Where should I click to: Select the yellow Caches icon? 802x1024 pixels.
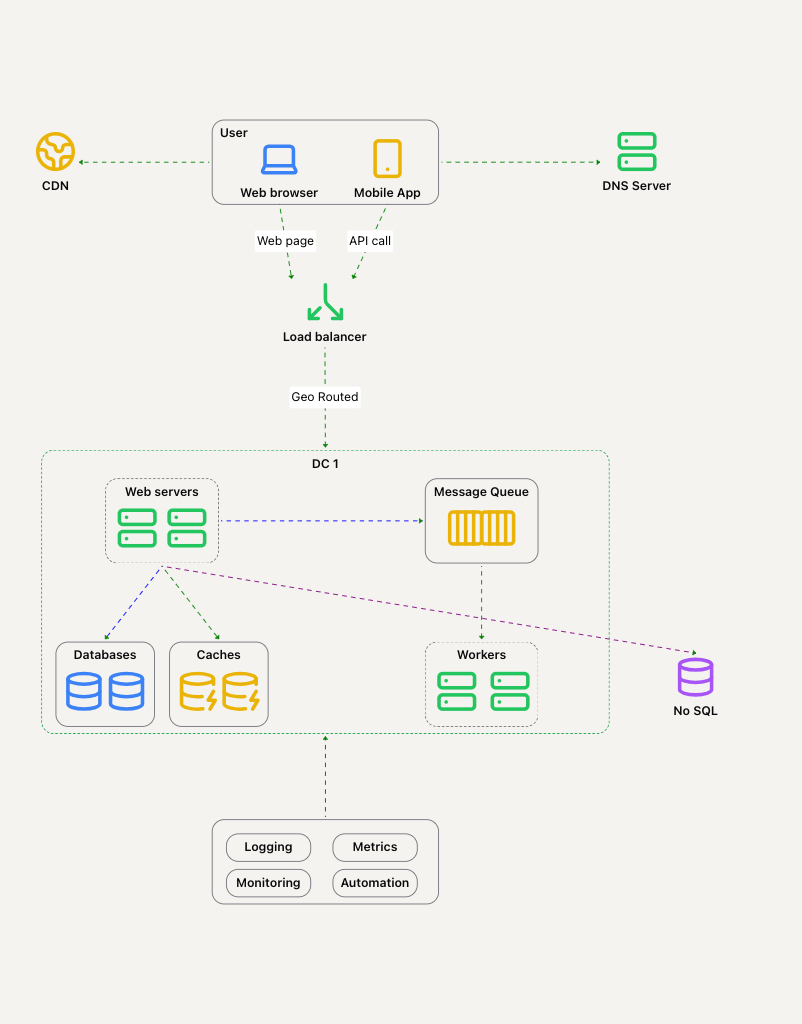[219, 691]
